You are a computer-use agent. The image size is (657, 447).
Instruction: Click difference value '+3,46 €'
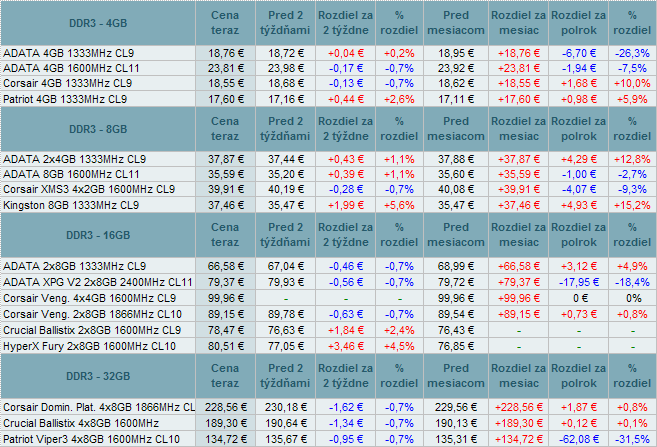click(346, 346)
